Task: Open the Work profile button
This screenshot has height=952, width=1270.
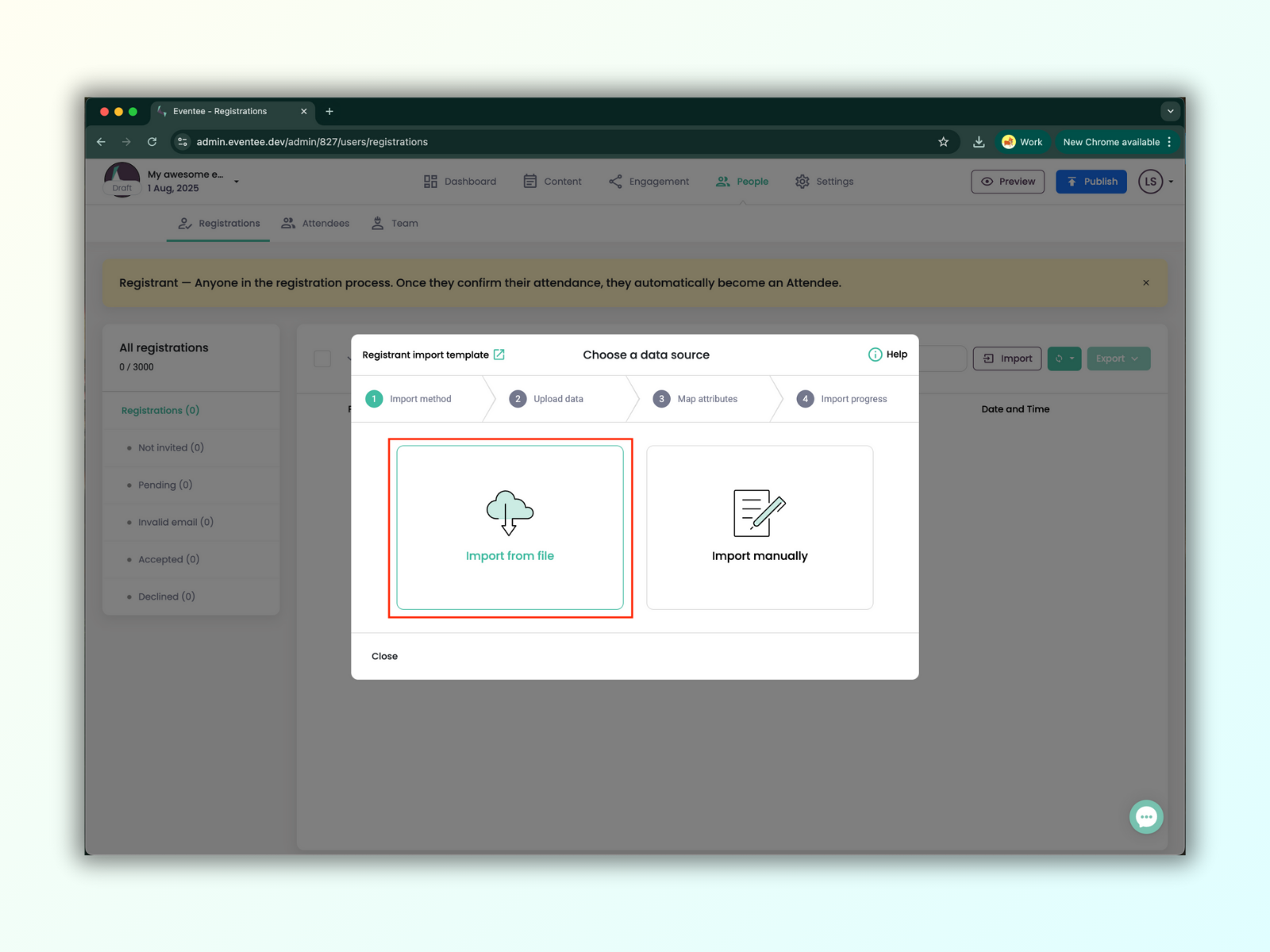Action: 1022,142
